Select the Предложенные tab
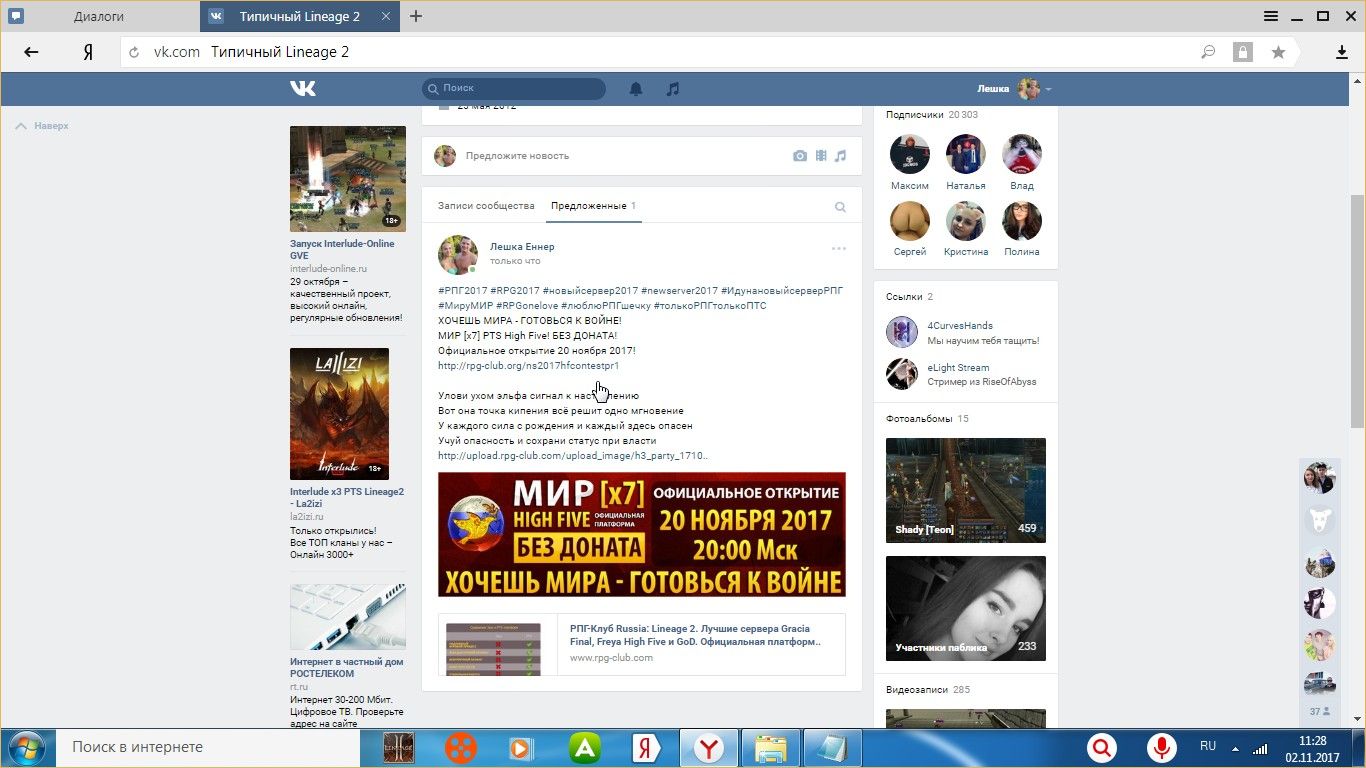1366x768 pixels. point(593,206)
